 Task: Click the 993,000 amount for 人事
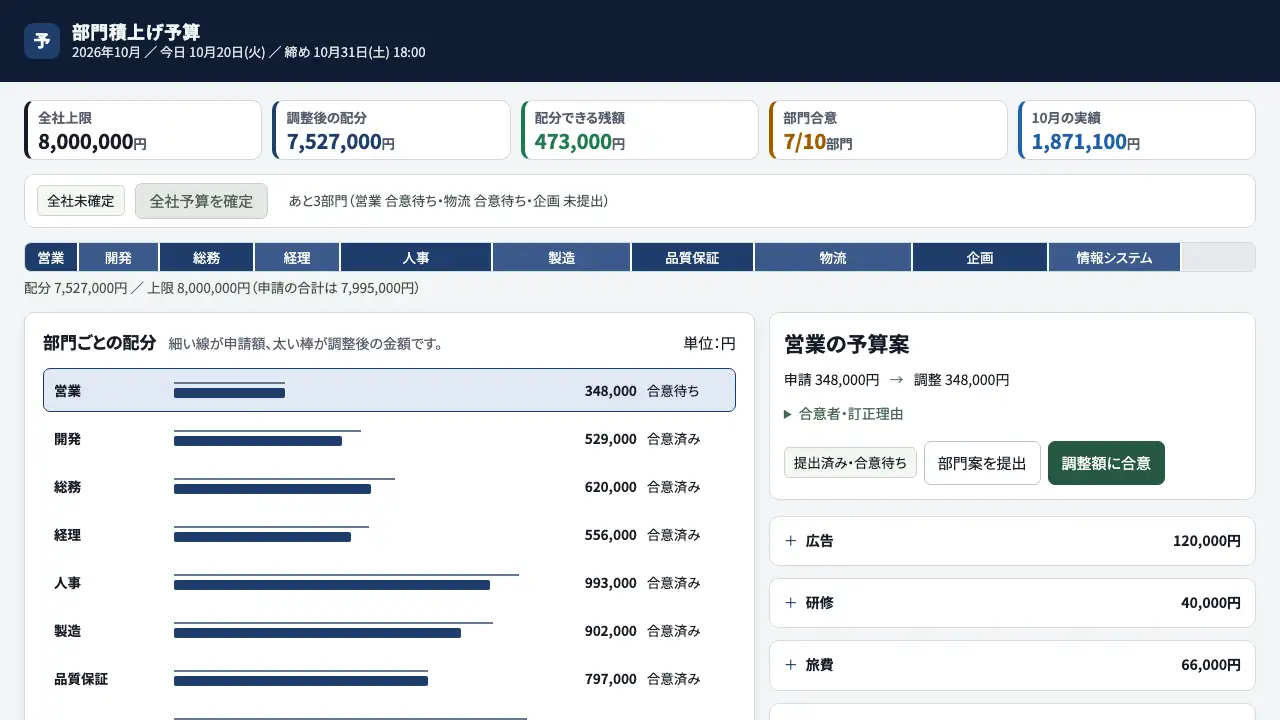coord(610,583)
